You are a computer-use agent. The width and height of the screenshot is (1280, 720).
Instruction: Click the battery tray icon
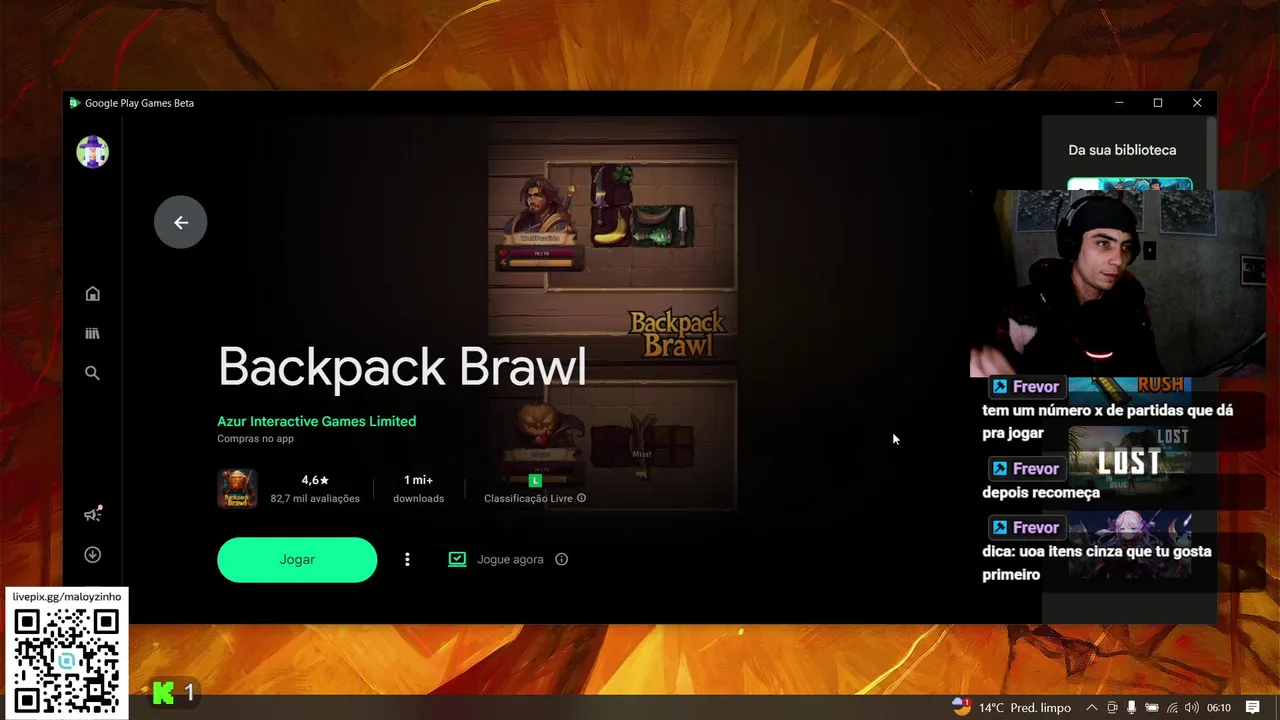pyautogui.click(x=1152, y=707)
